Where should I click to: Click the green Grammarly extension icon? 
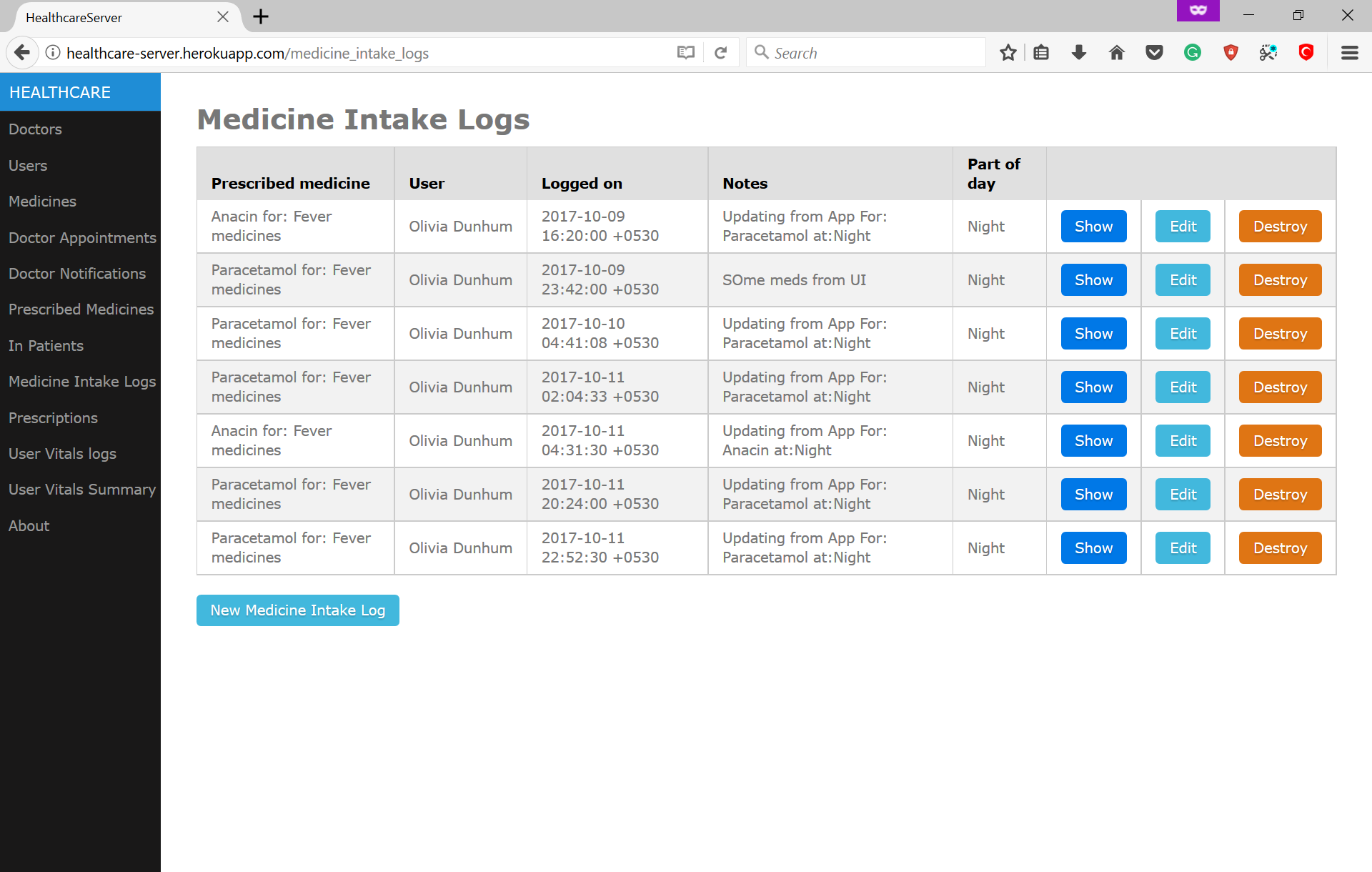pyautogui.click(x=1192, y=53)
